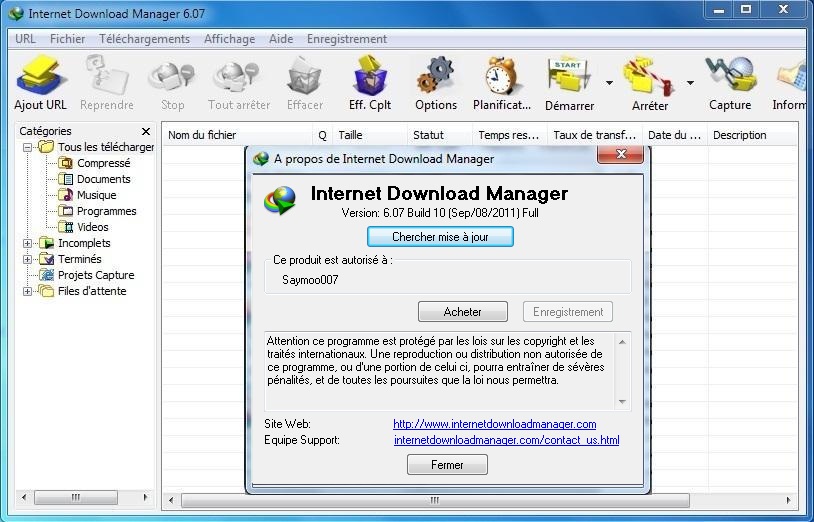This screenshot has width=814, height=522.
Task: Open the Démarrer dropdown arrow
Action: 609,83
